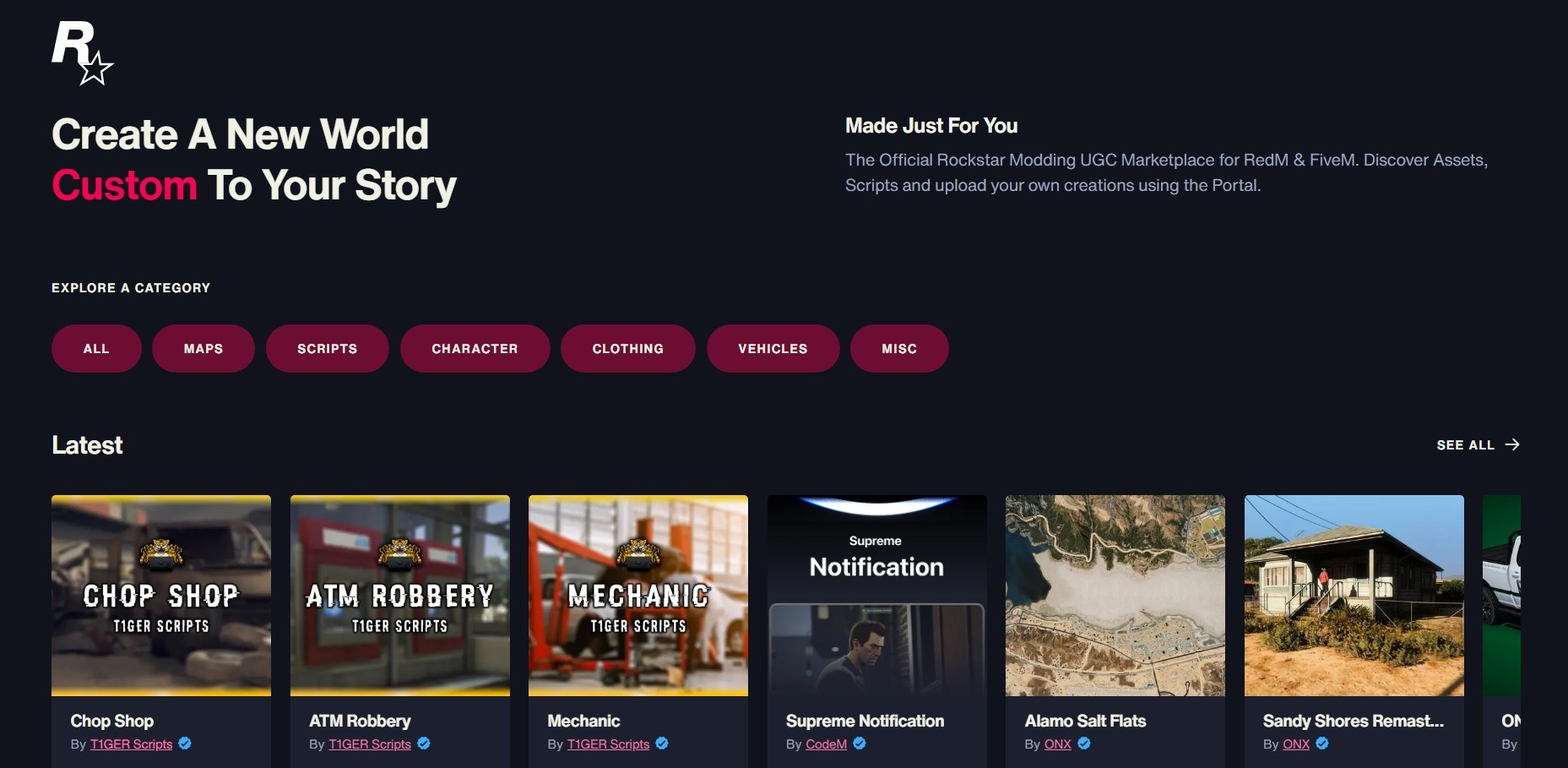1568x768 pixels.
Task: Click verified badge on Mechanic author
Action: [662, 743]
